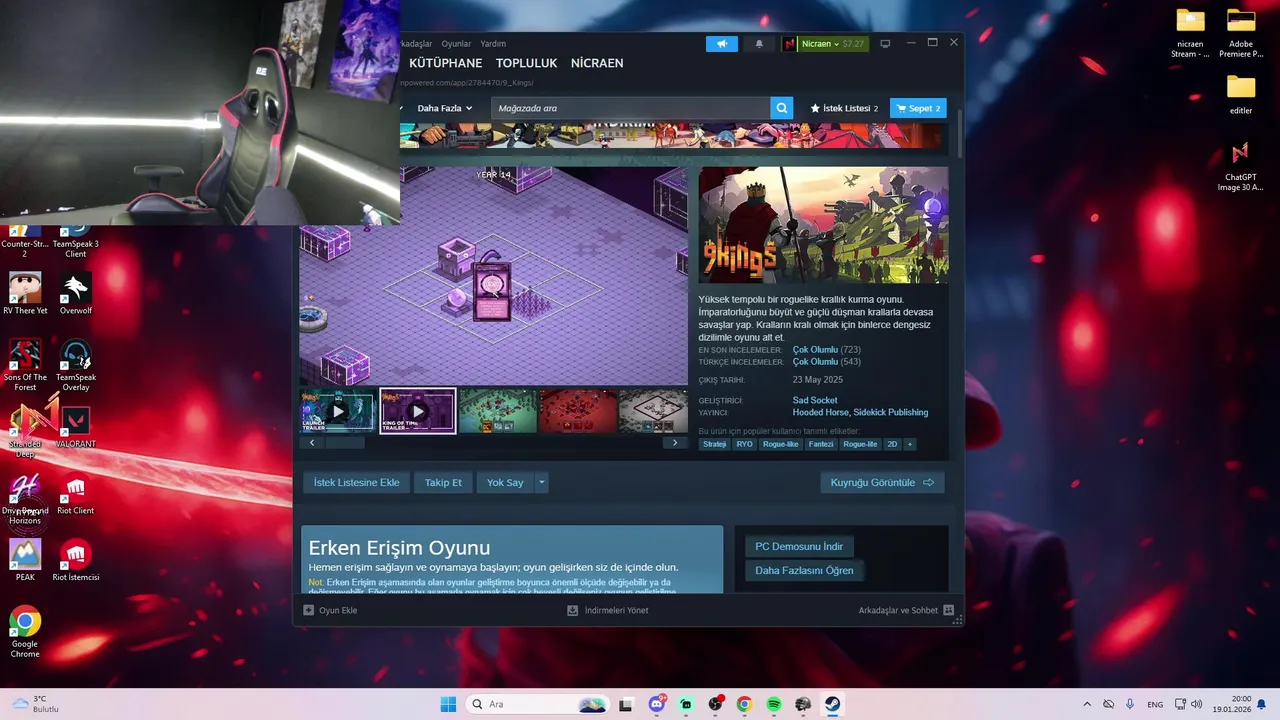Go to the TOPLULUK tab

[x=526, y=63]
